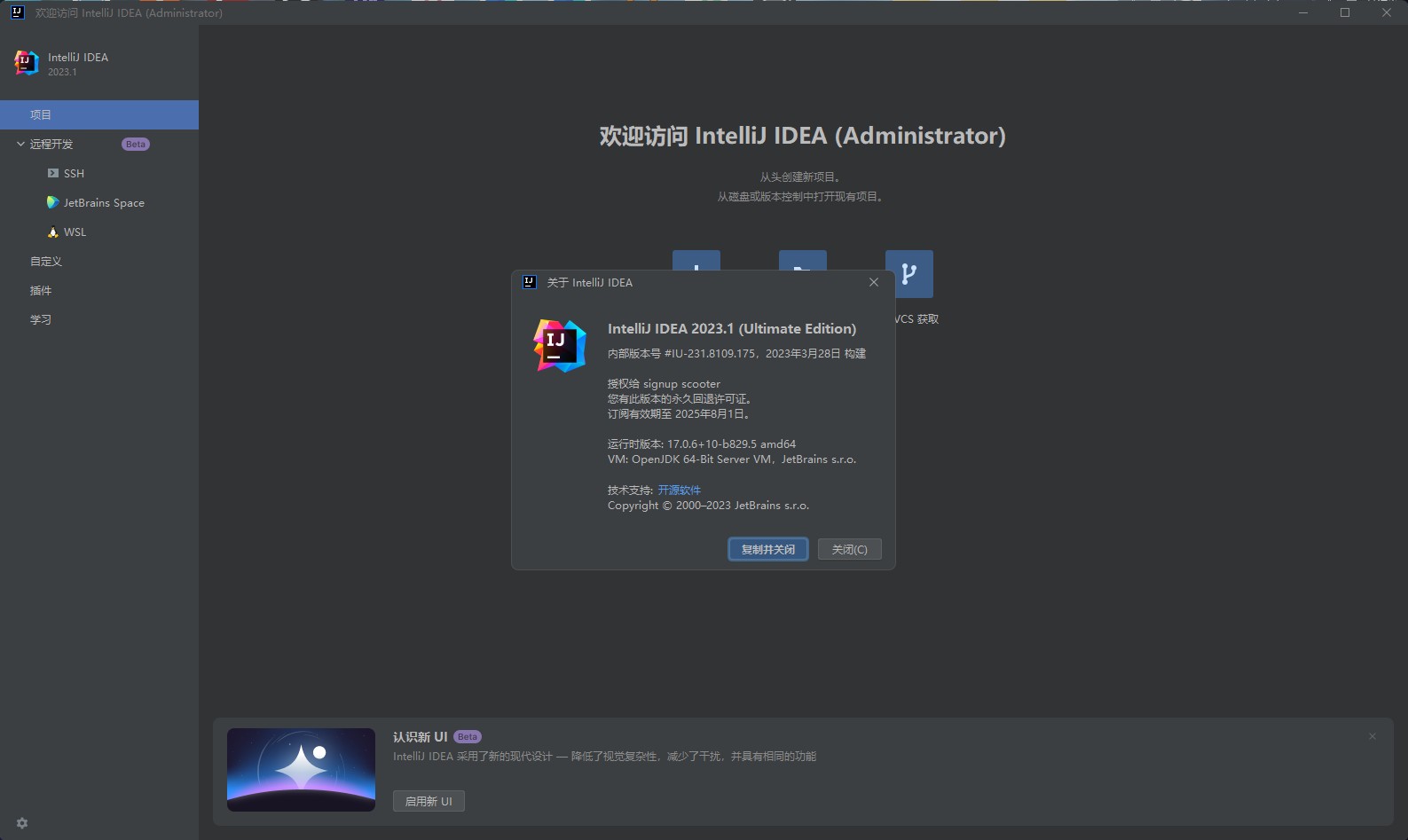This screenshot has height=840, width=1408.
Task: Click the IntelliJ IDEA 2023.1 (Ultimate Edition) heading
Action: 732,328
